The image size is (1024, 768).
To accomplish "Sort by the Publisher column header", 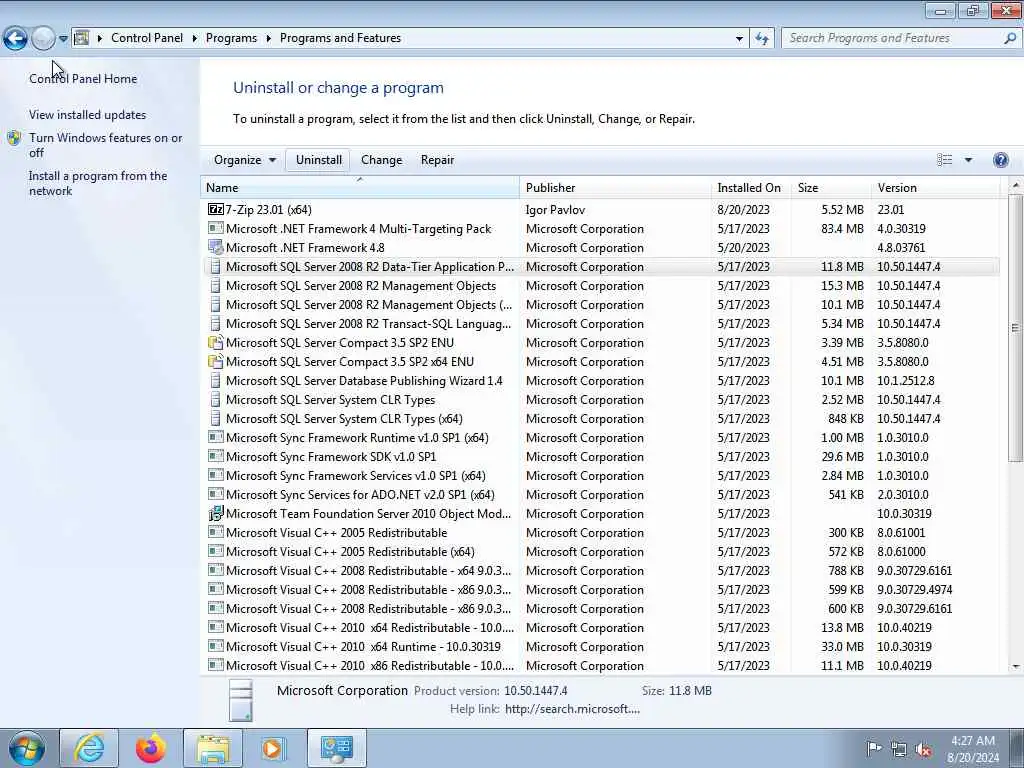I will tap(615, 187).
